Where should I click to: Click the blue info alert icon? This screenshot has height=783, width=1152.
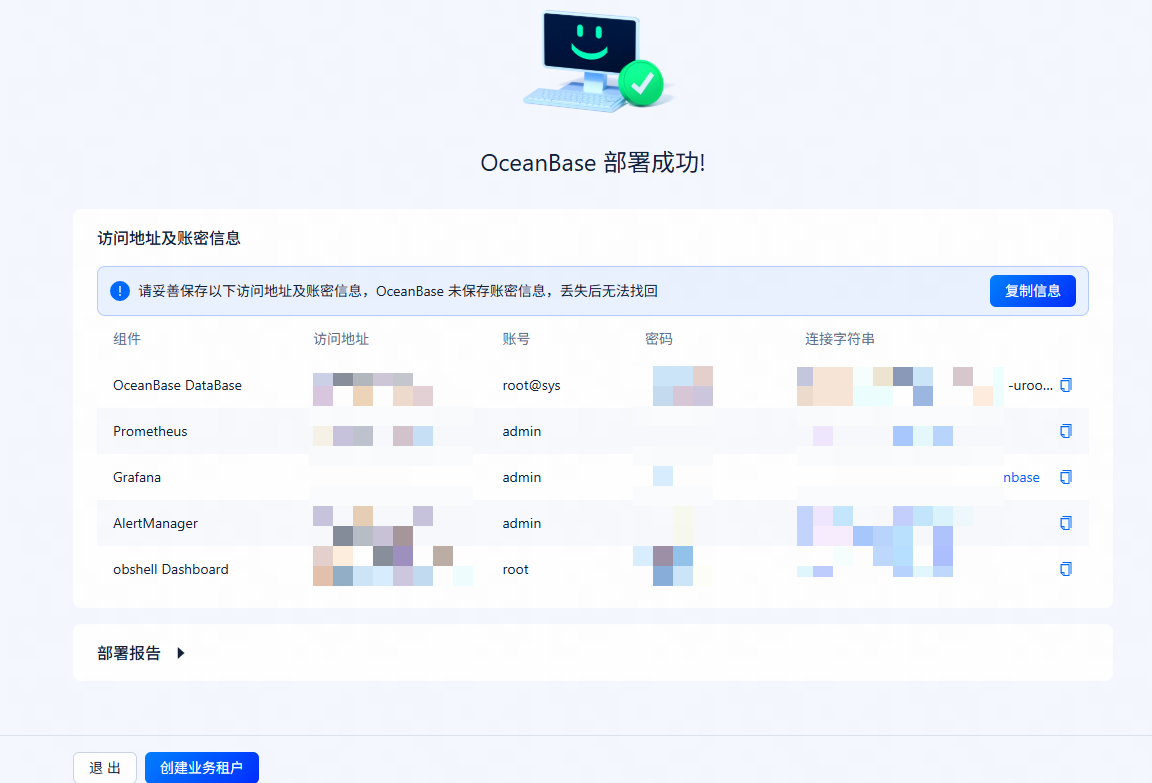(120, 291)
